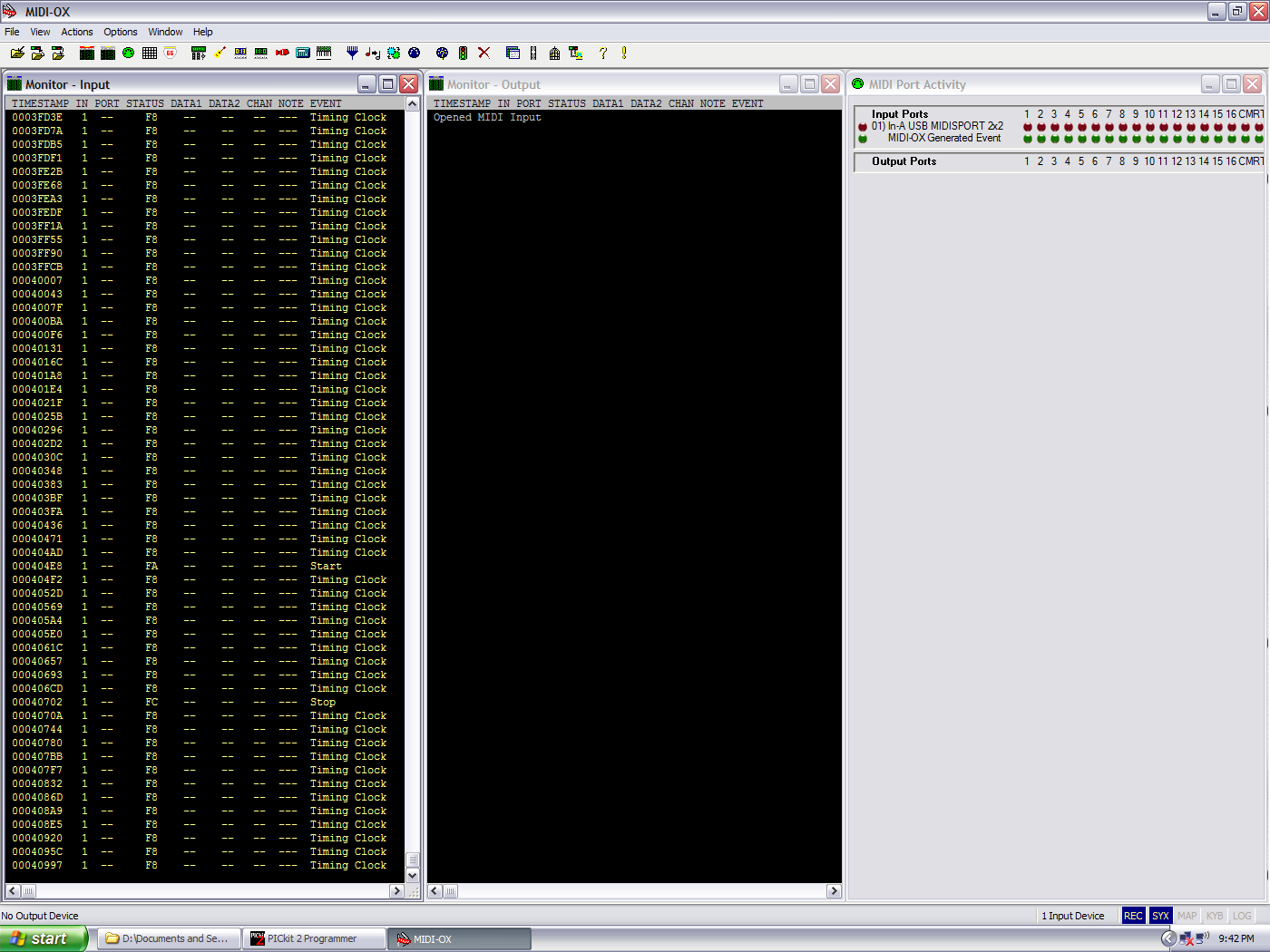Open the View menu
Image resolution: width=1270 pixels, height=952 pixels.
40,32
